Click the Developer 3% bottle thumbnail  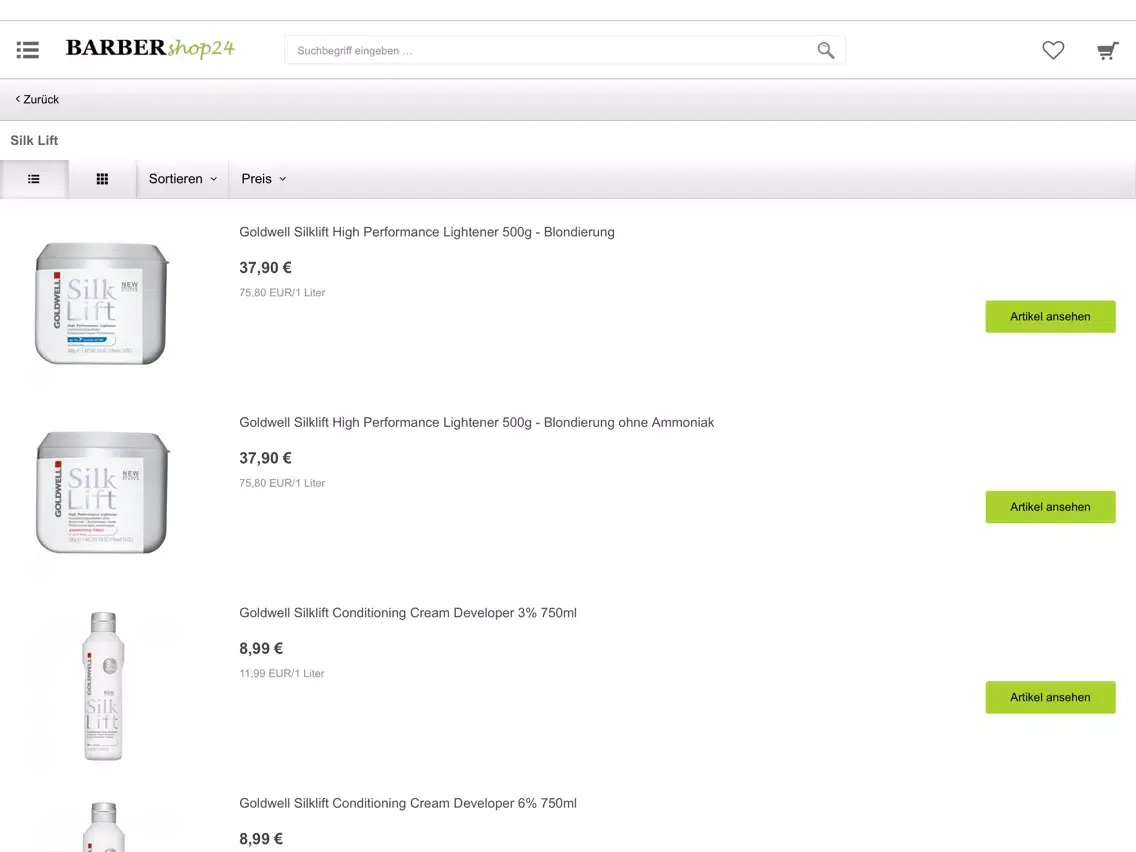103,685
